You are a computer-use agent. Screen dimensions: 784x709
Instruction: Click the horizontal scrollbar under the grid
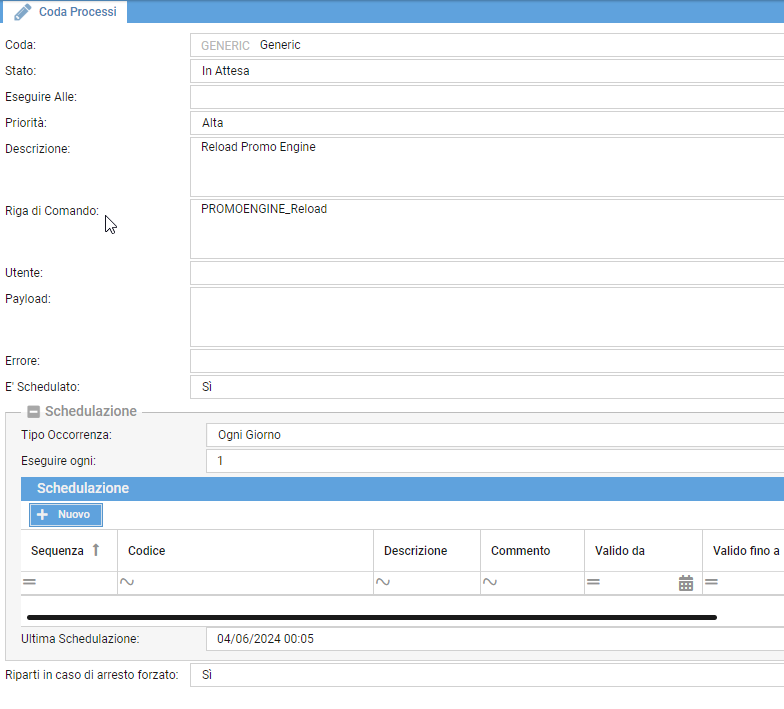click(371, 618)
